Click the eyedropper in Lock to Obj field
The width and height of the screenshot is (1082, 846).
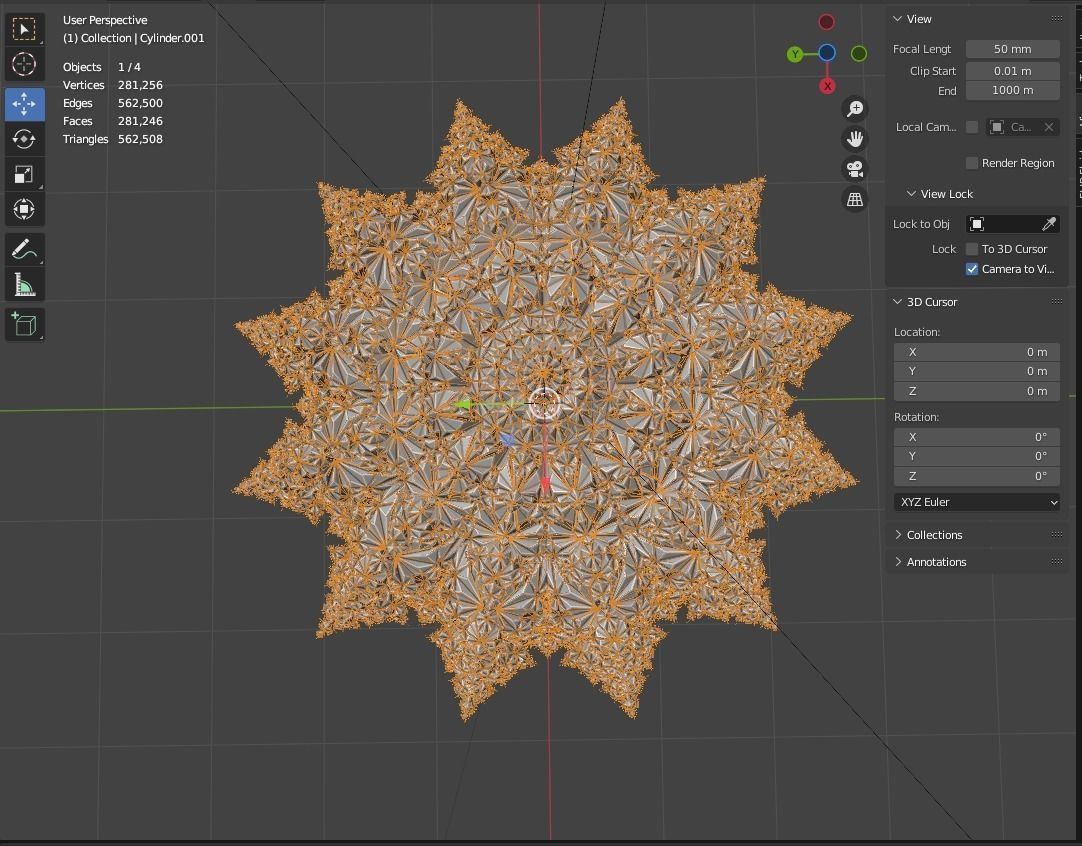coord(1049,224)
